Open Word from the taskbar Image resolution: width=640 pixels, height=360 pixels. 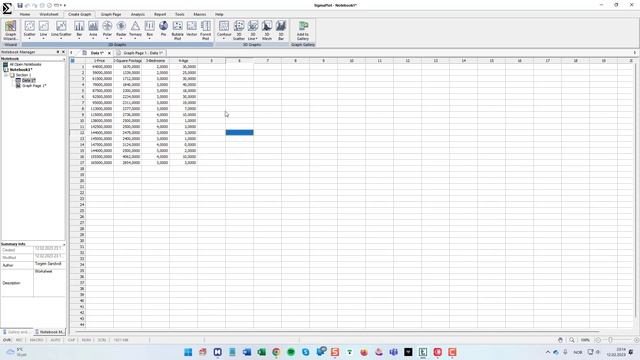pos(247,352)
